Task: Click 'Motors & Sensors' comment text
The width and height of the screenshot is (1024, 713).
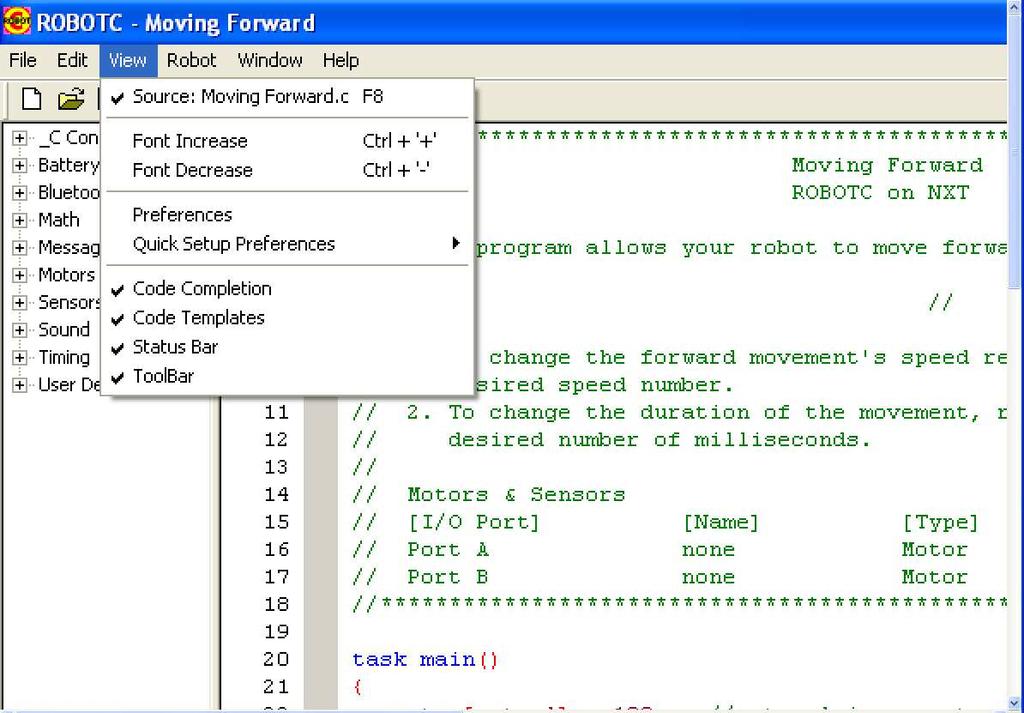Action: 516,495
